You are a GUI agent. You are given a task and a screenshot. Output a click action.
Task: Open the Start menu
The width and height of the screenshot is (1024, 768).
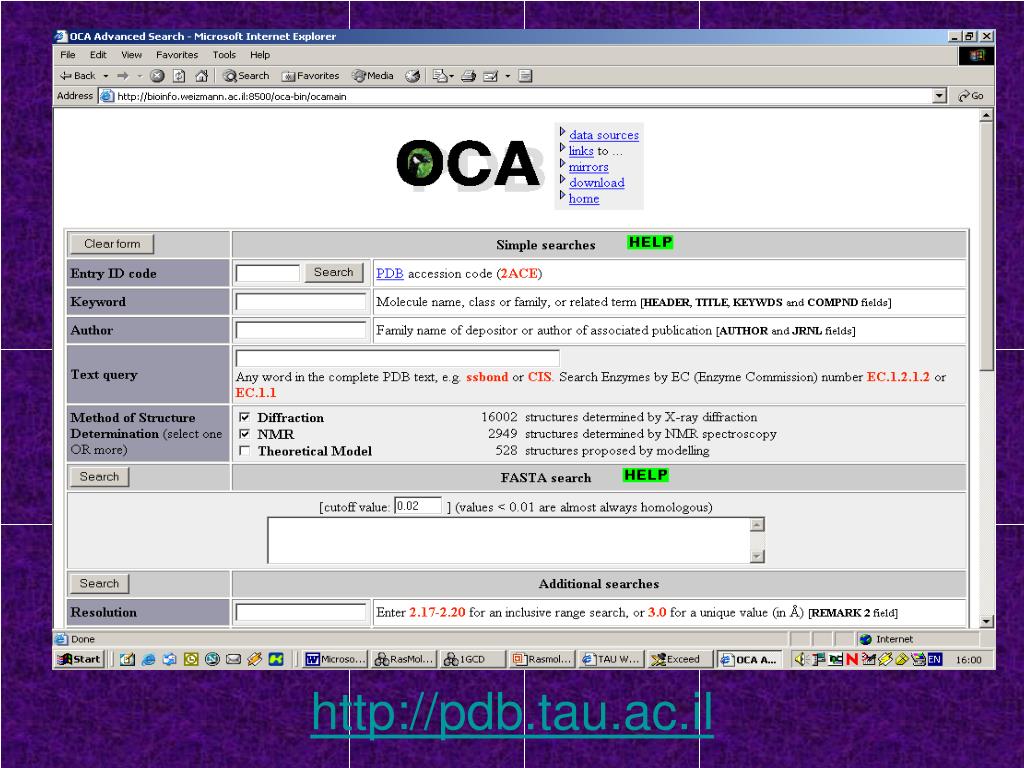79,660
